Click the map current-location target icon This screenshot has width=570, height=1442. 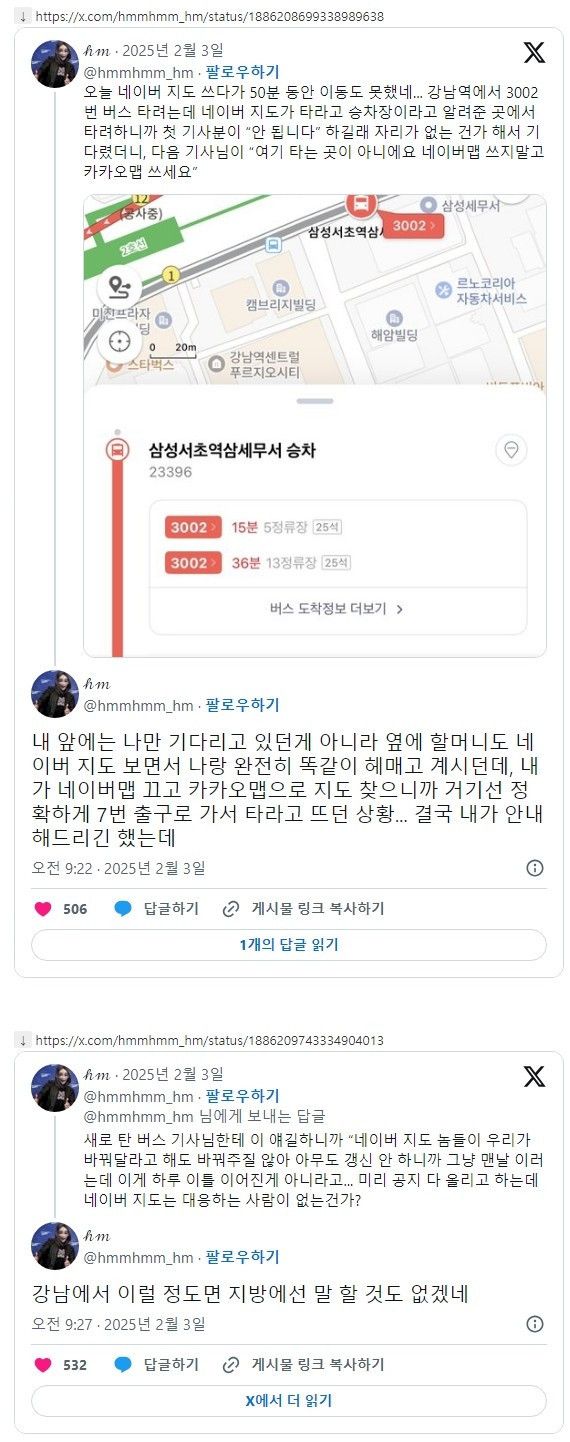pos(120,340)
